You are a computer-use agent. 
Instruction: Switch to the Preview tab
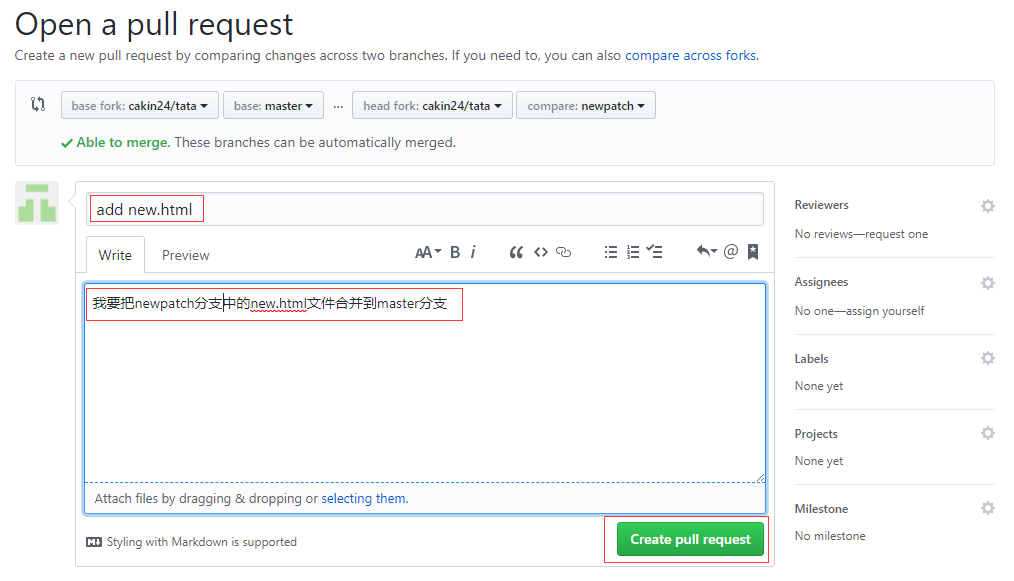pyautogui.click(x=186, y=255)
